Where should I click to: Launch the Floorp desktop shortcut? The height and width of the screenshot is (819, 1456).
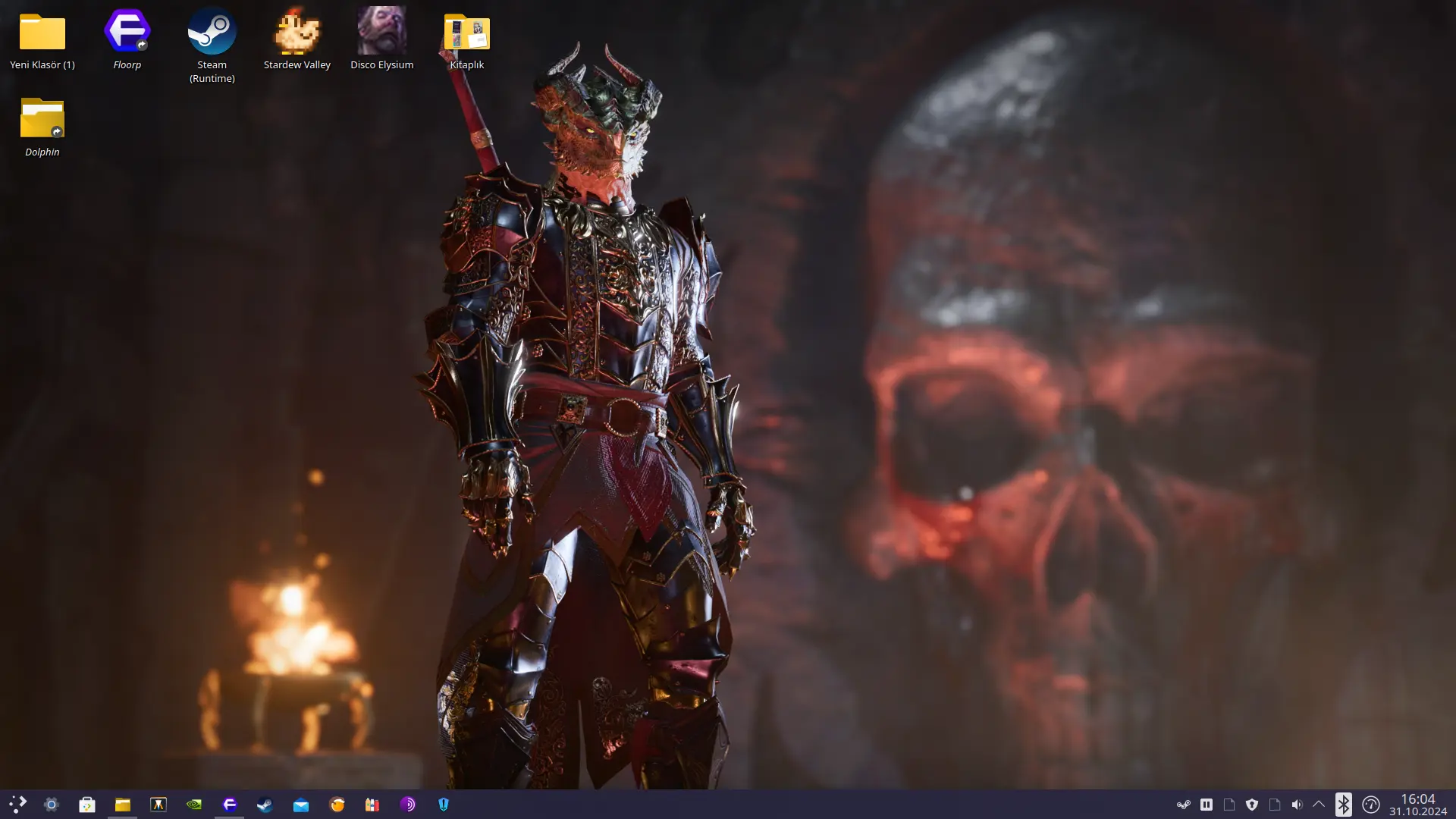click(x=127, y=41)
